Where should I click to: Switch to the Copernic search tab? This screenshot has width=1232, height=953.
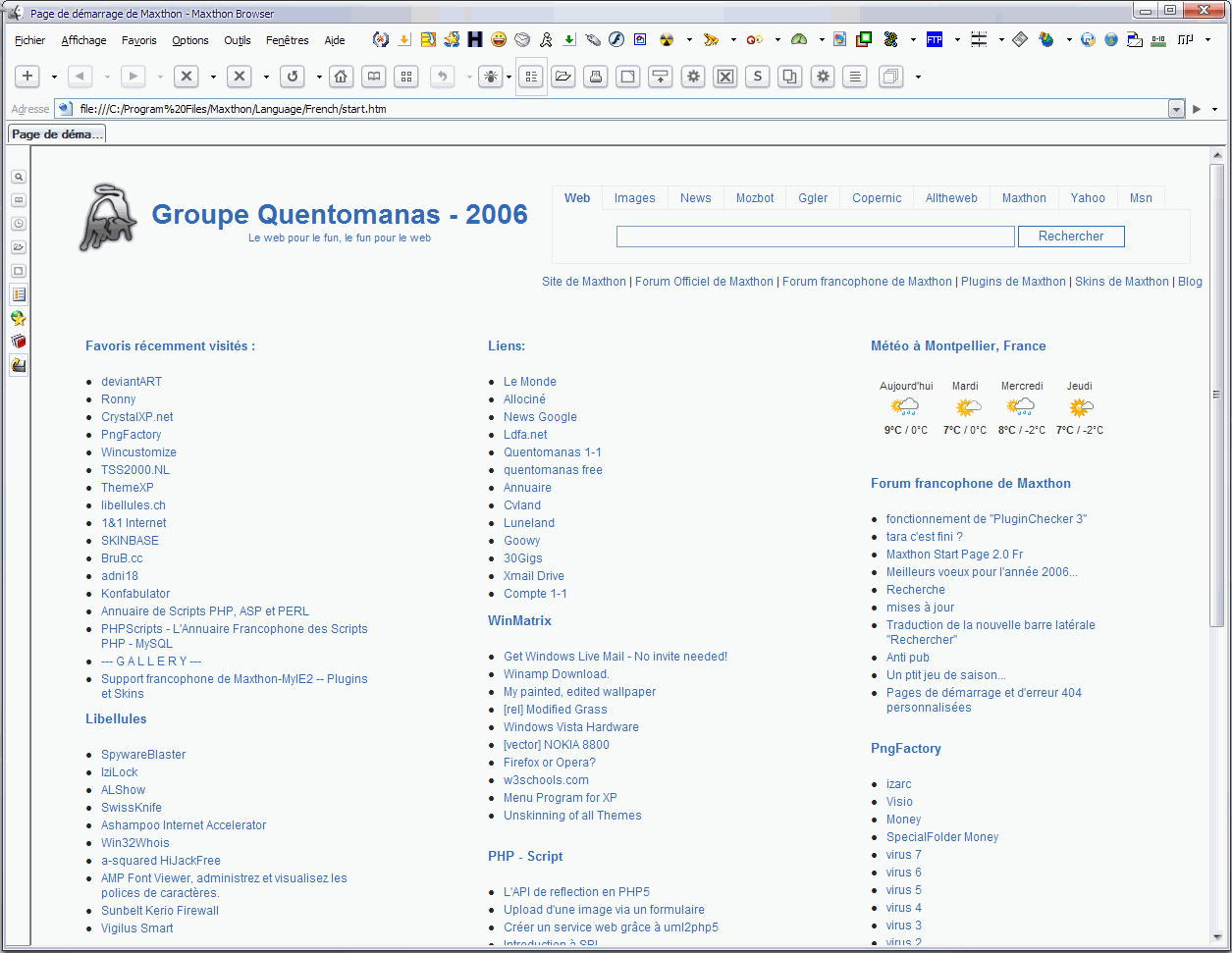click(x=877, y=197)
